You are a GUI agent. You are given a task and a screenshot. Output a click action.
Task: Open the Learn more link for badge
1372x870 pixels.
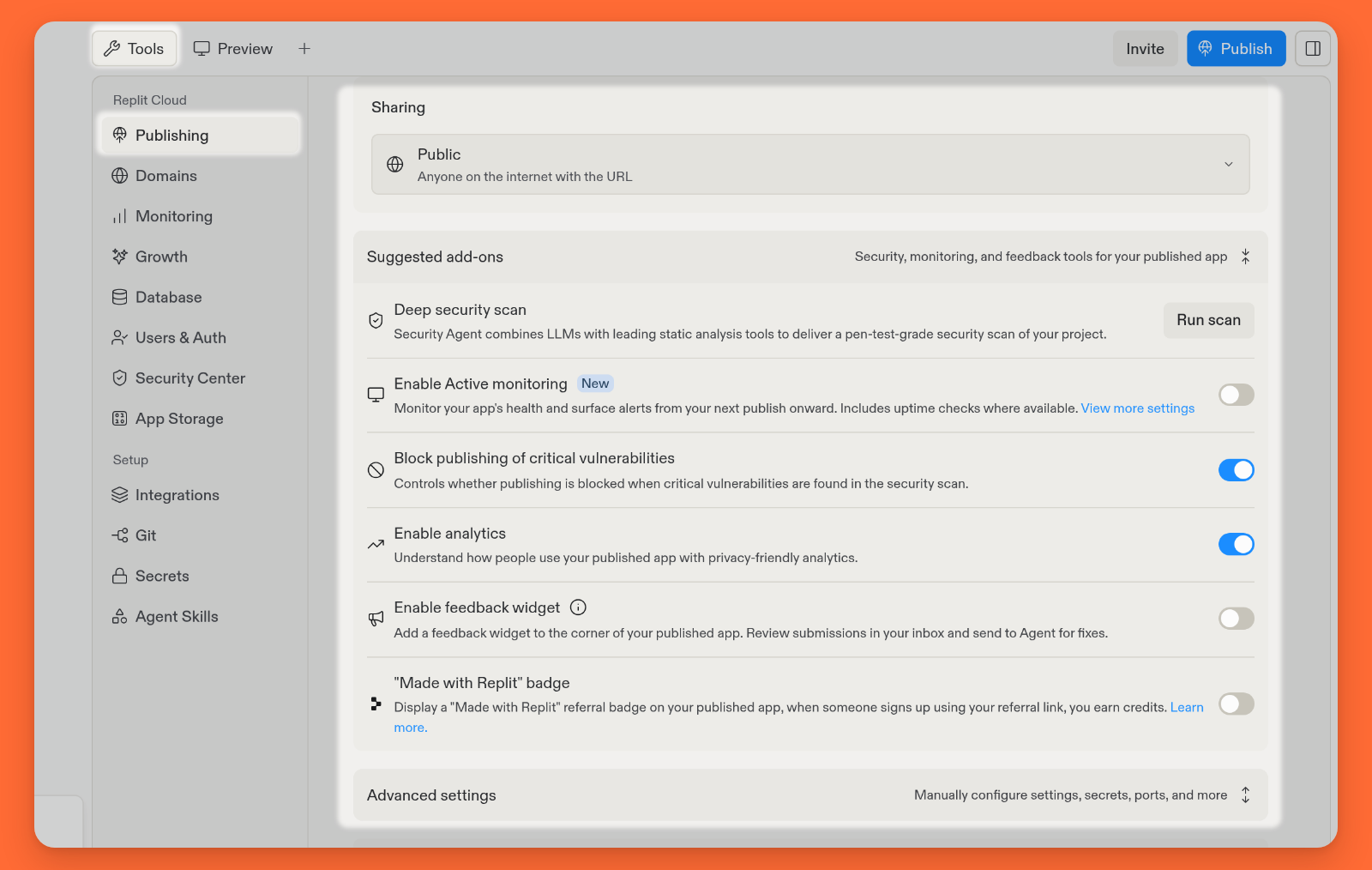[1187, 708]
